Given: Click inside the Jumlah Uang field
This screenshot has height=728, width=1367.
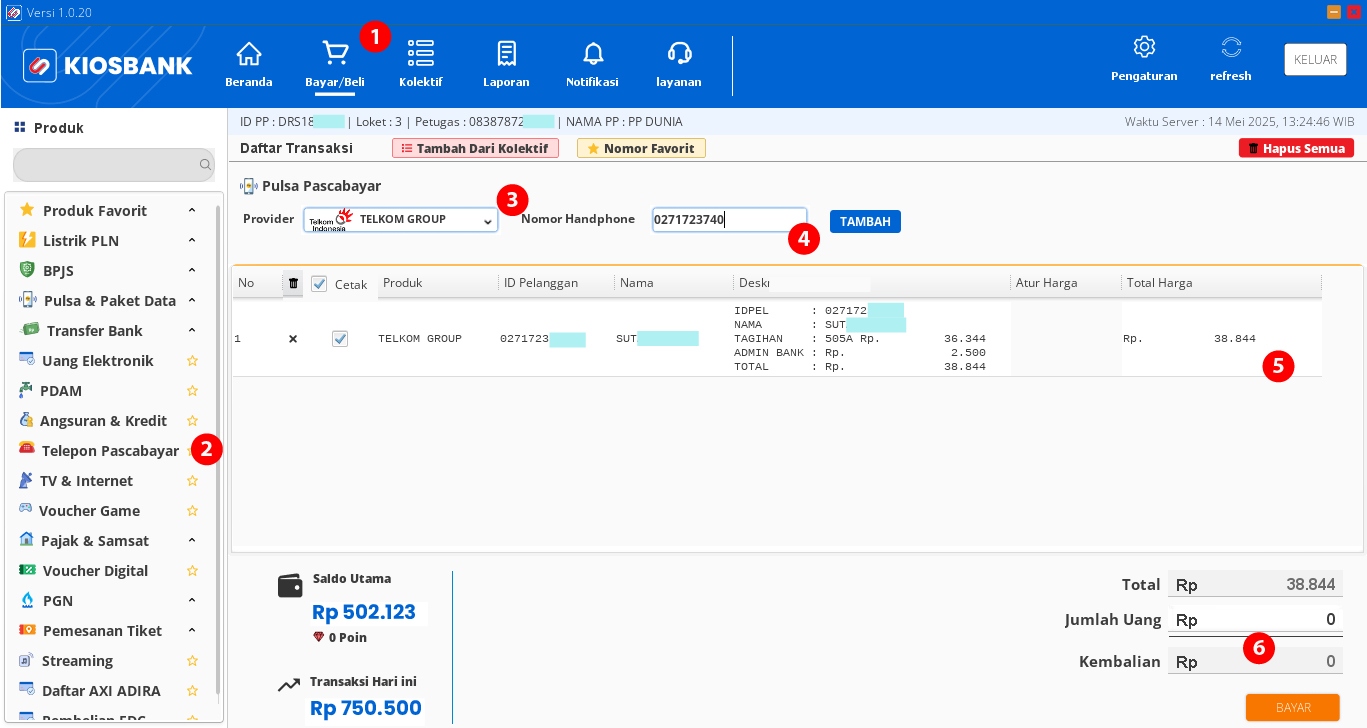Looking at the screenshot, I should coord(1255,619).
